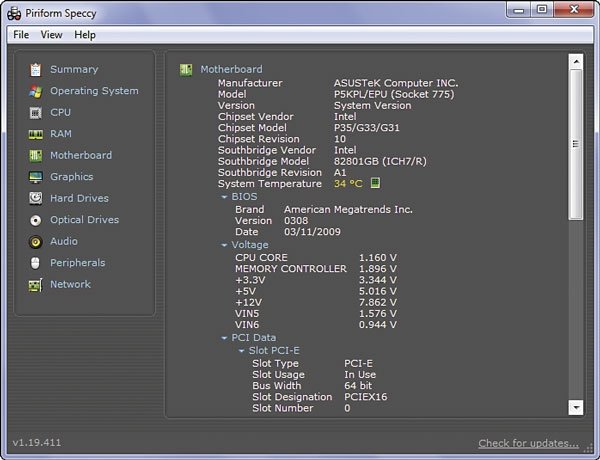Viewport: 600px width, 460px height.
Task: Click the +12V value 7.862 V
Action: point(378,302)
